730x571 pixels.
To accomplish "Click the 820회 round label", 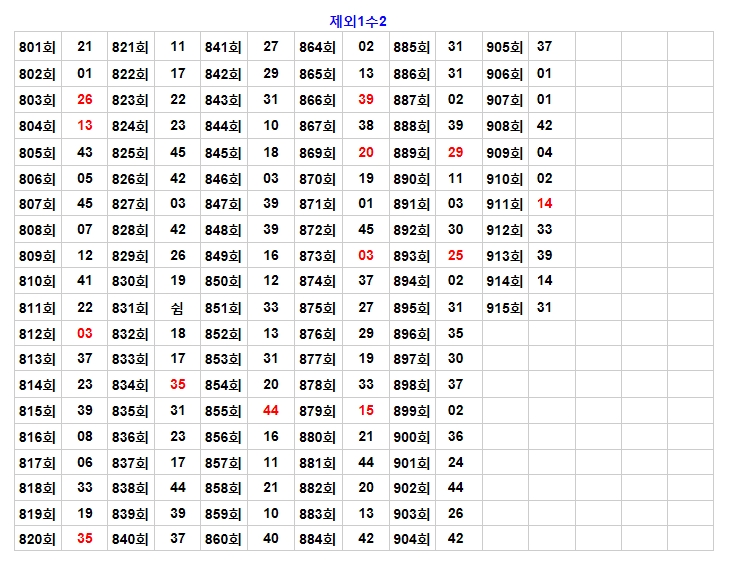I will tap(37, 538).
